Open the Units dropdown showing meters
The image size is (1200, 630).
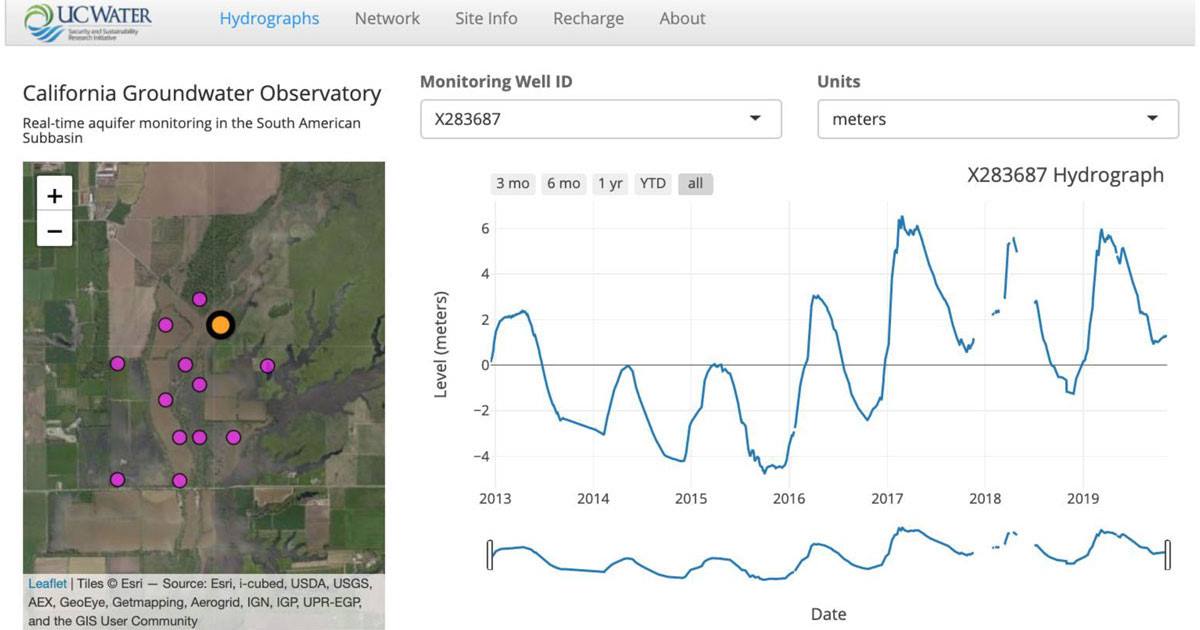tap(997, 119)
